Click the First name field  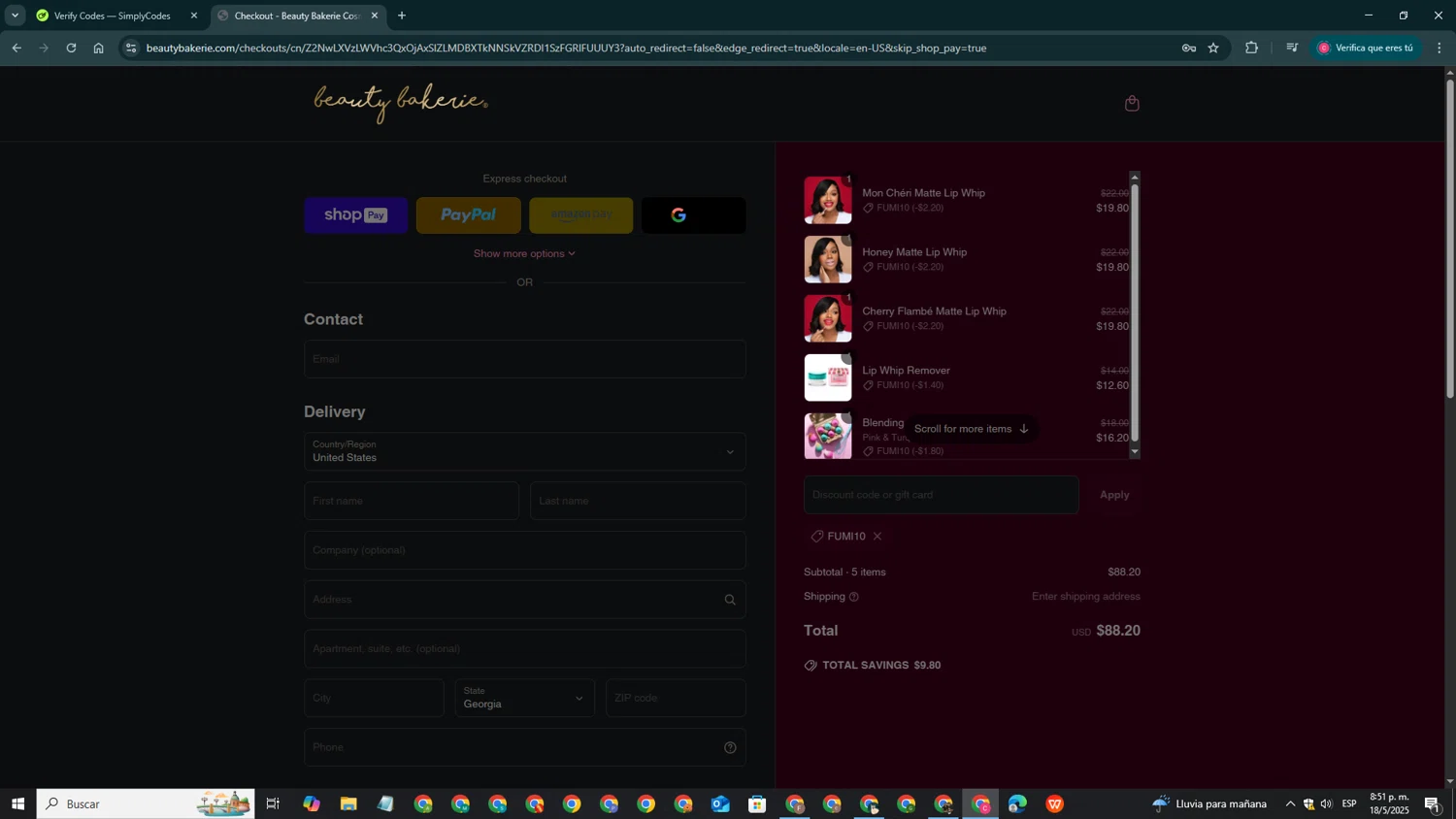coord(412,501)
